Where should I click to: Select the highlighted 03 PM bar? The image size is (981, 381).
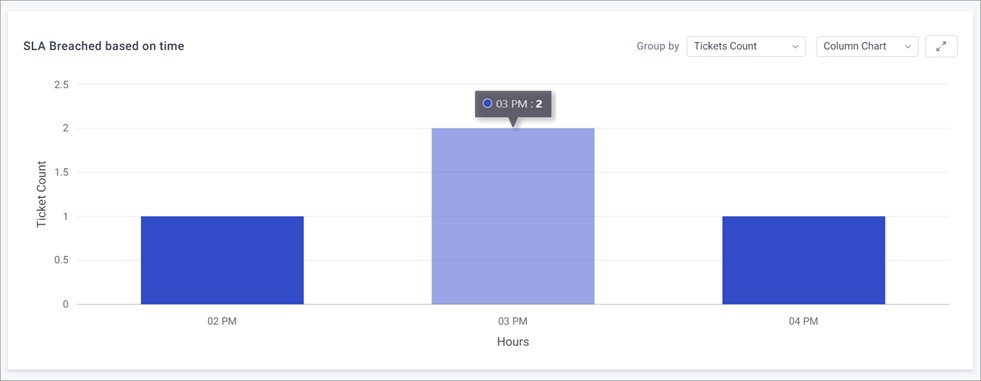[x=513, y=216]
